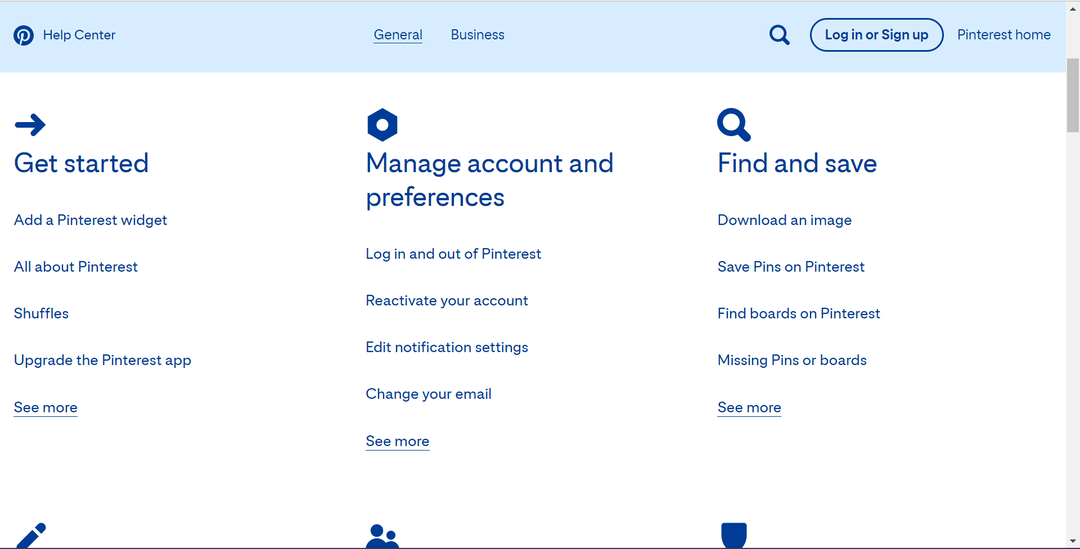This screenshot has width=1080, height=549.
Task: Click the people icon at bottom center
Action: 382,536
